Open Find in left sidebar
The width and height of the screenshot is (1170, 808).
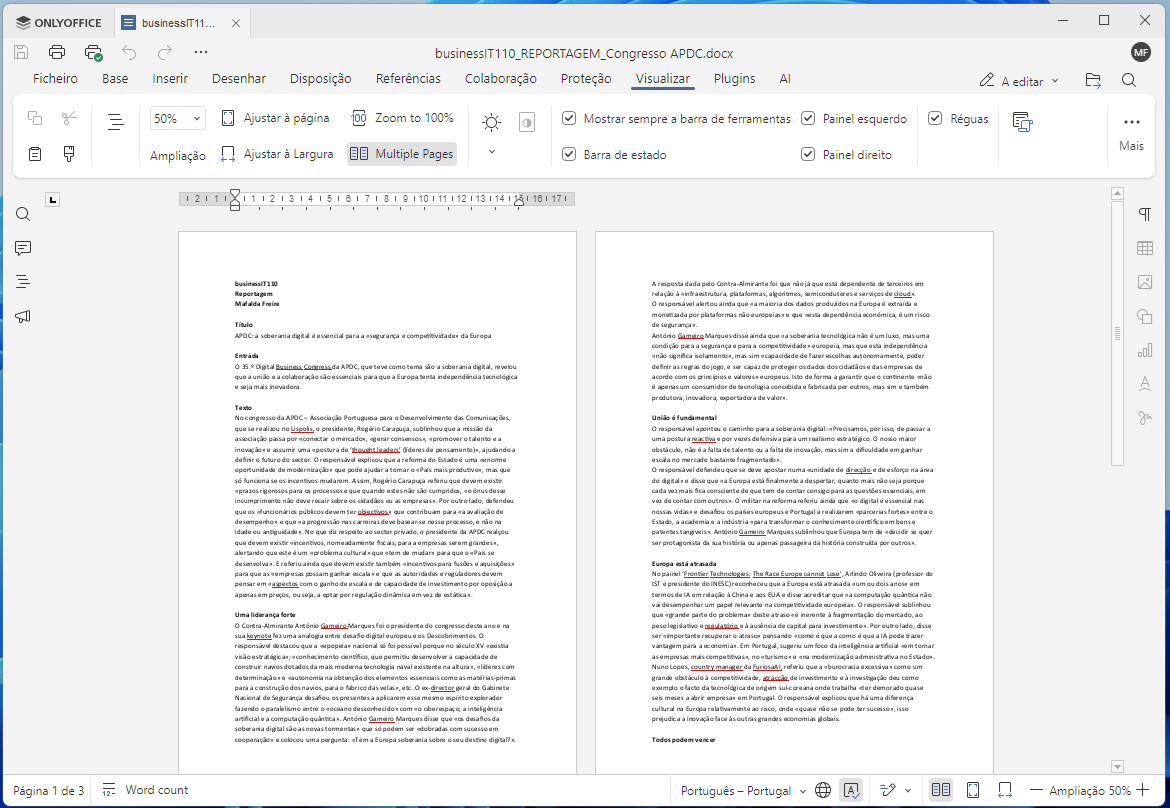23,215
